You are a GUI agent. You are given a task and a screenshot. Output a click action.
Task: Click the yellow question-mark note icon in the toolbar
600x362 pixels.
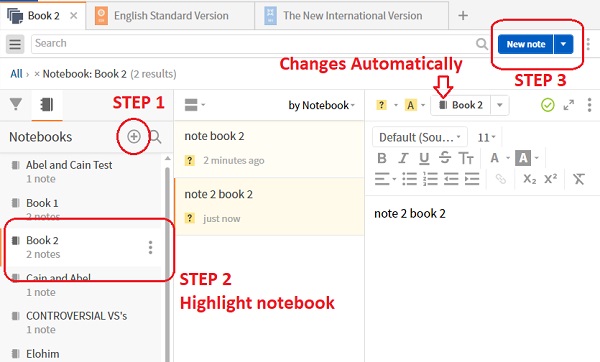382,105
